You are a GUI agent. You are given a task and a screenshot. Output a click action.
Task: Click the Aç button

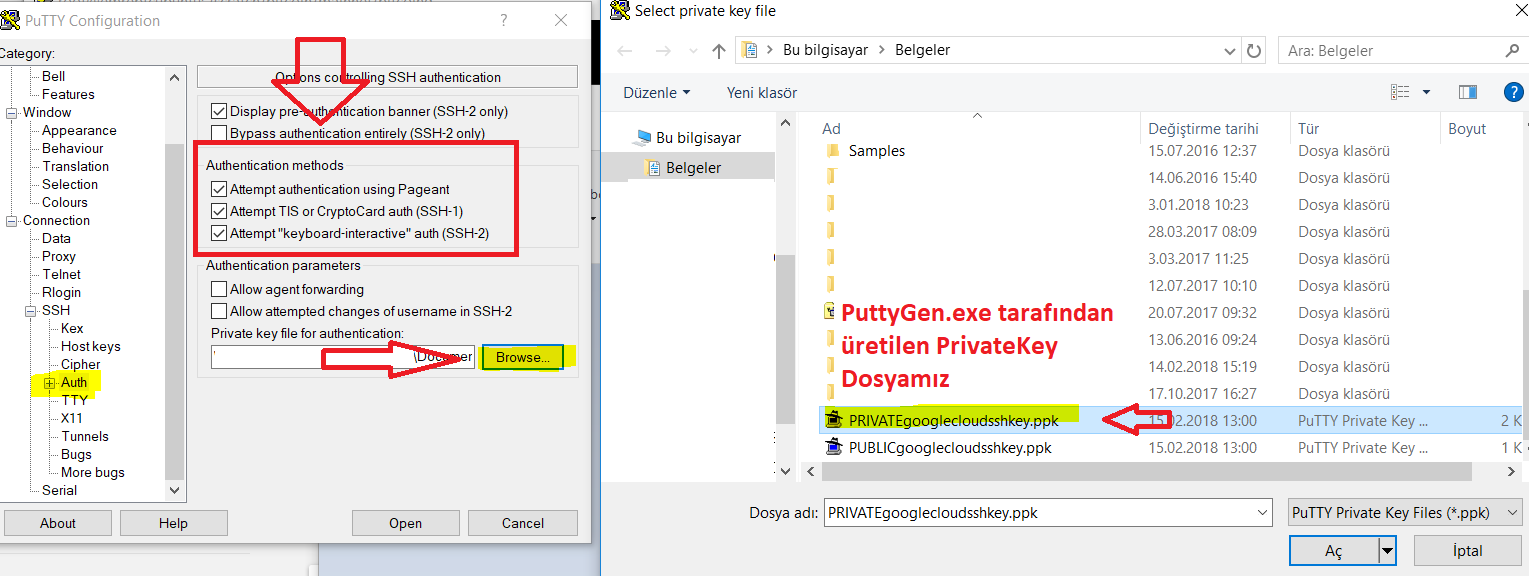(x=1334, y=551)
